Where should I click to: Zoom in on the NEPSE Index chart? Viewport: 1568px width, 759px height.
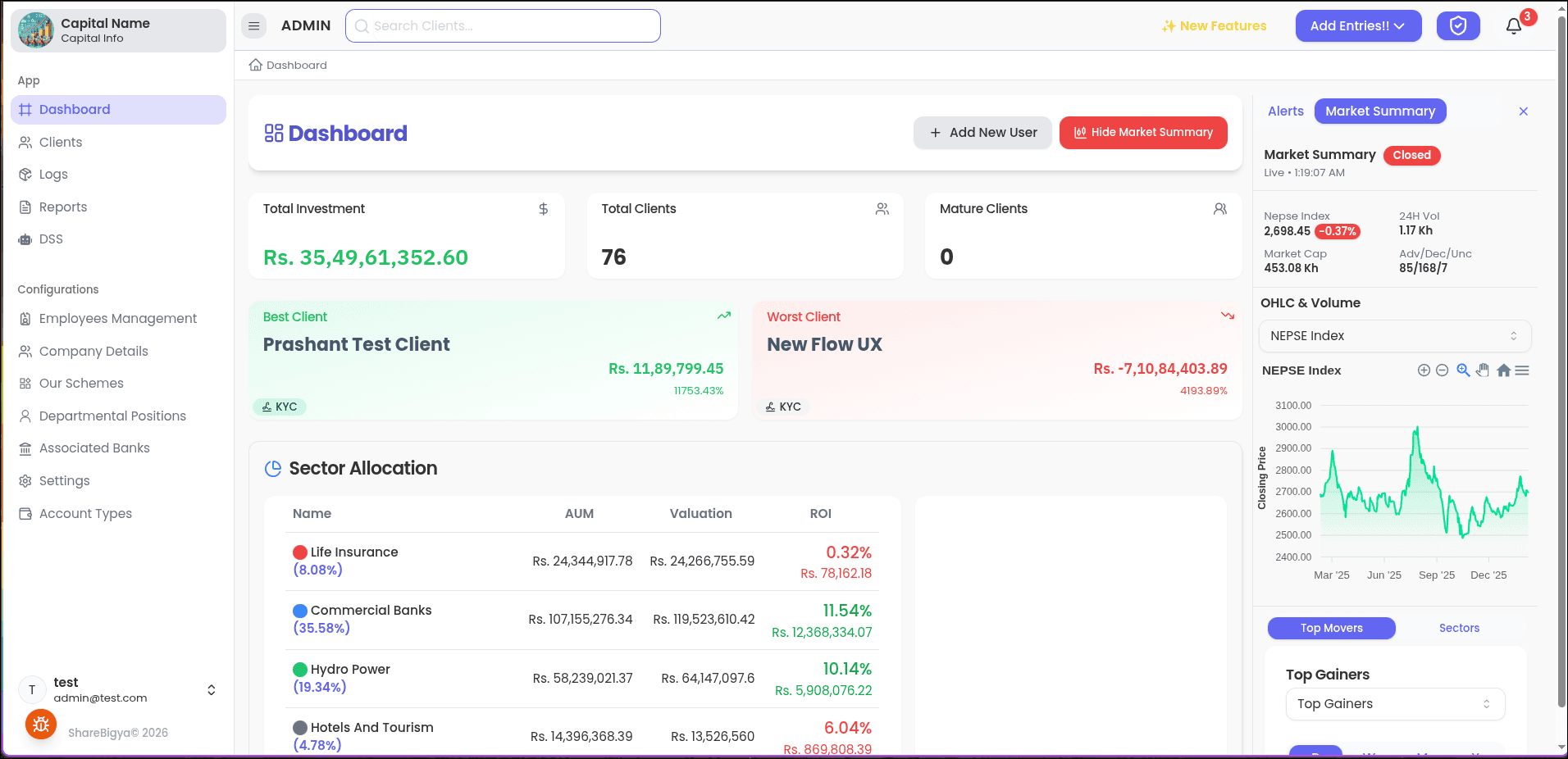[1424, 370]
